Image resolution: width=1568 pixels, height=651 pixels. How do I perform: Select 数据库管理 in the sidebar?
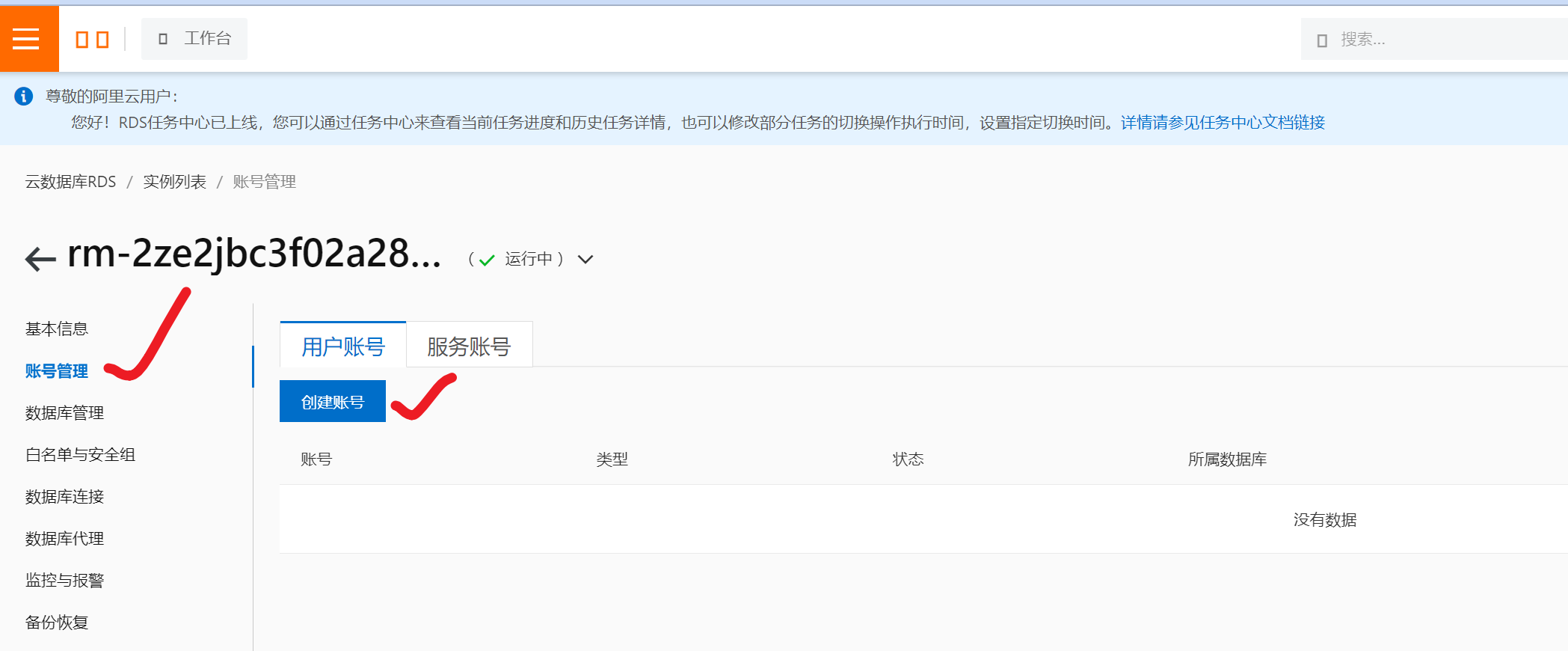click(x=64, y=412)
